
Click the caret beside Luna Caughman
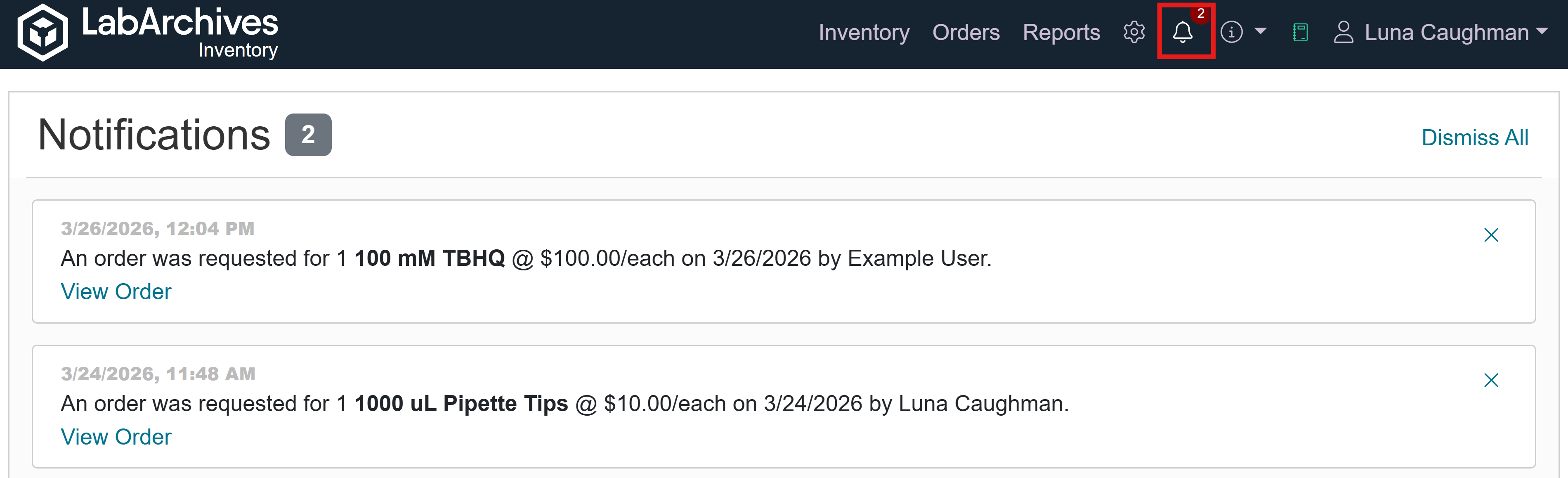1542,31
